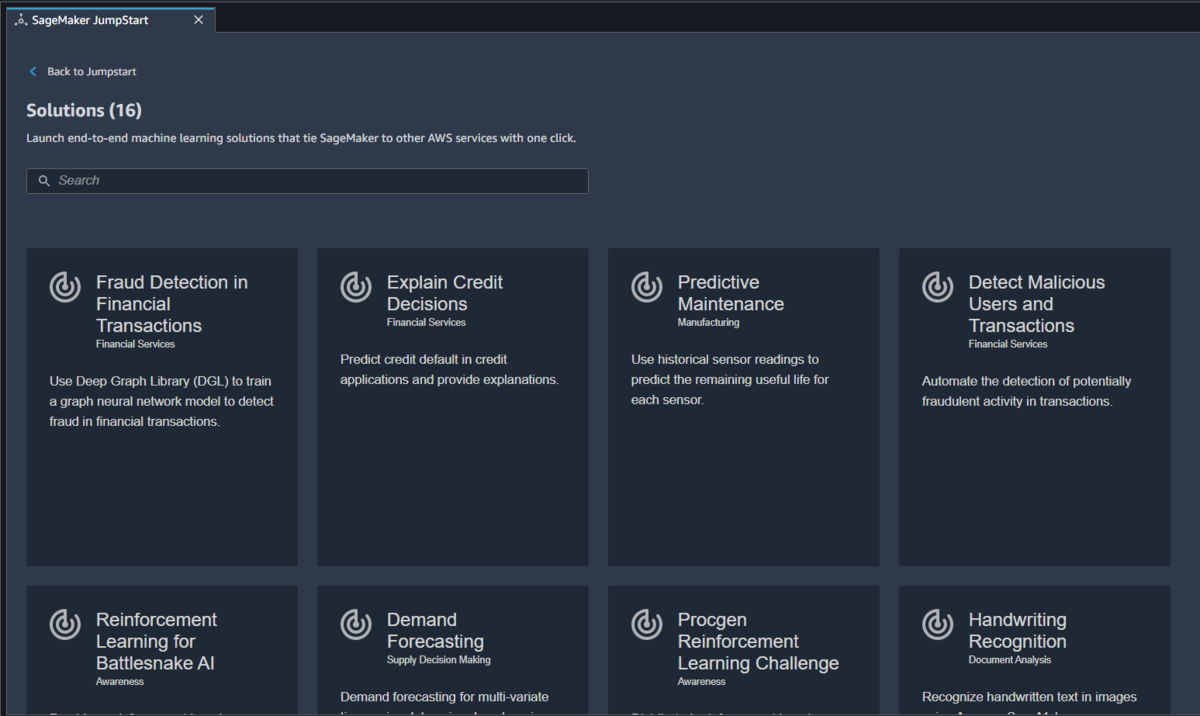Click the back arrow chevron icon

[33, 72]
